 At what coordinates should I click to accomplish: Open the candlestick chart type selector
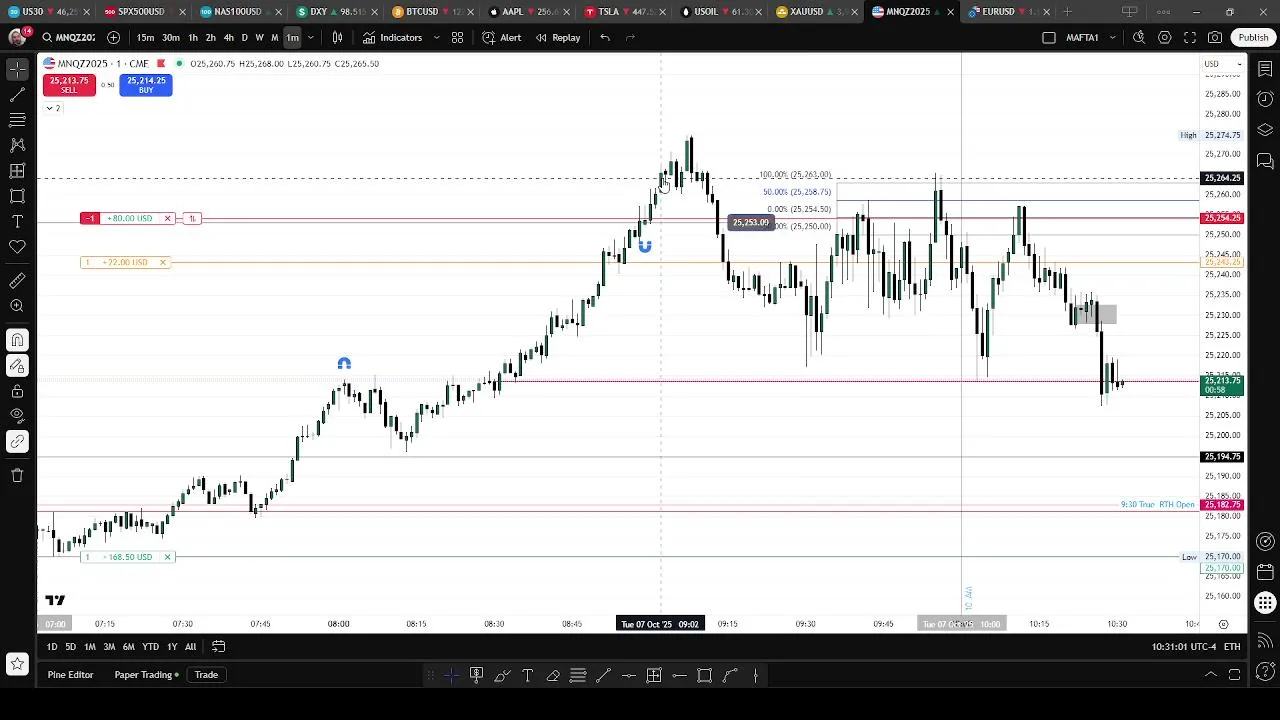point(337,37)
